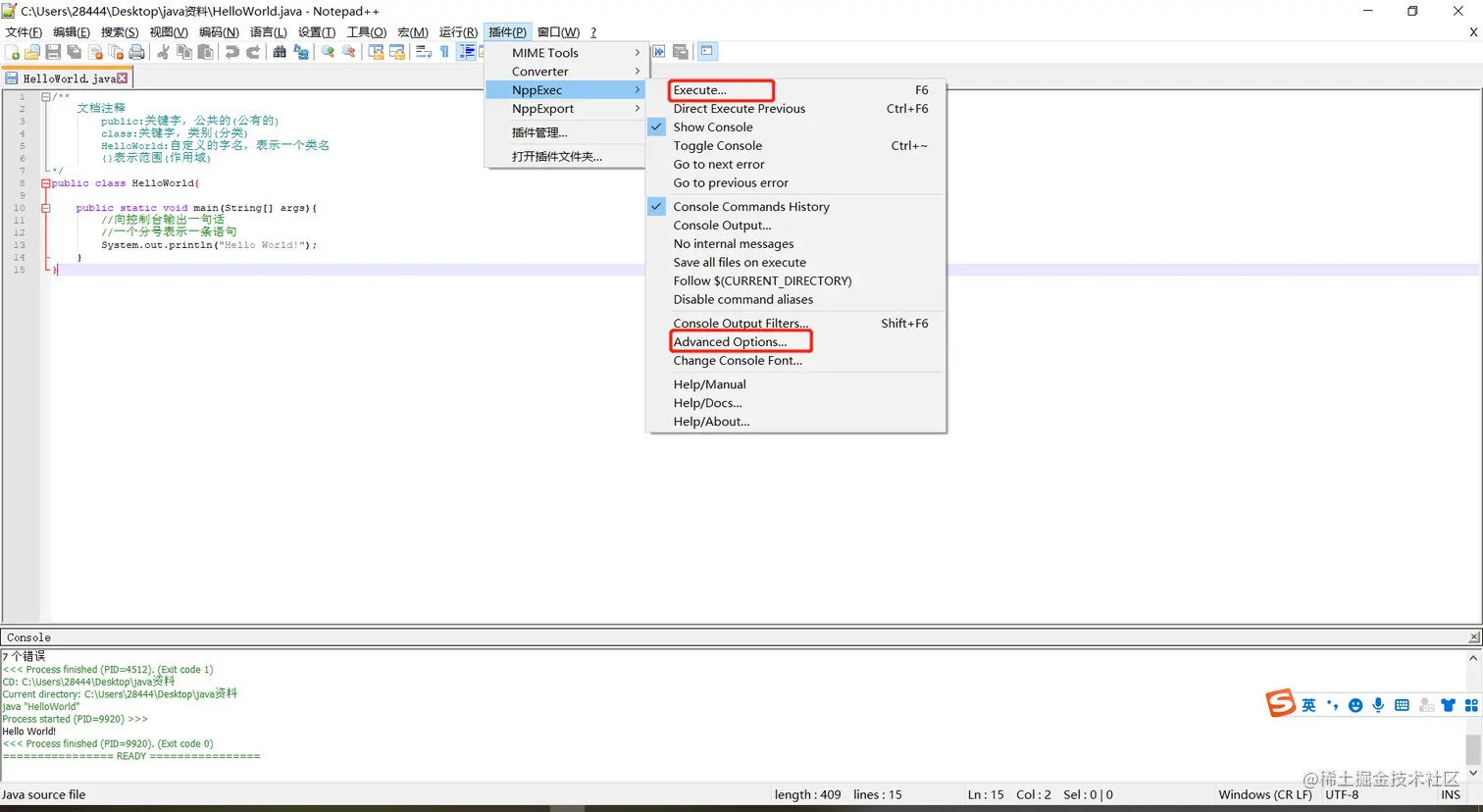1483x812 pixels.
Task: Expand NppExport submenu
Action: point(565,109)
